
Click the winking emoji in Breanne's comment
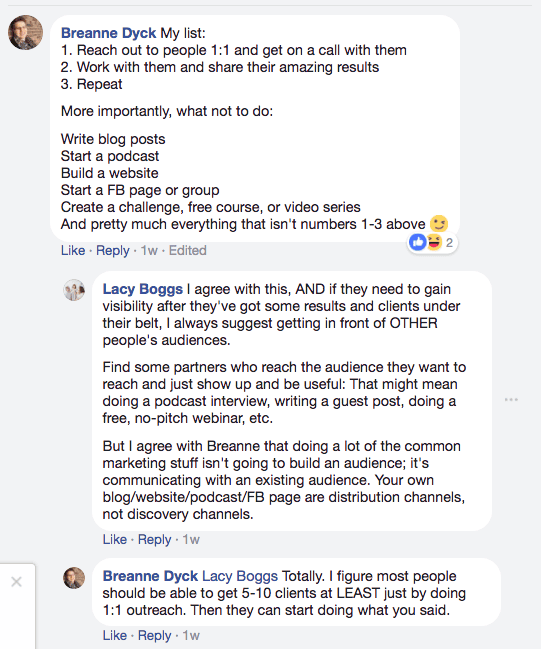[x=439, y=224]
